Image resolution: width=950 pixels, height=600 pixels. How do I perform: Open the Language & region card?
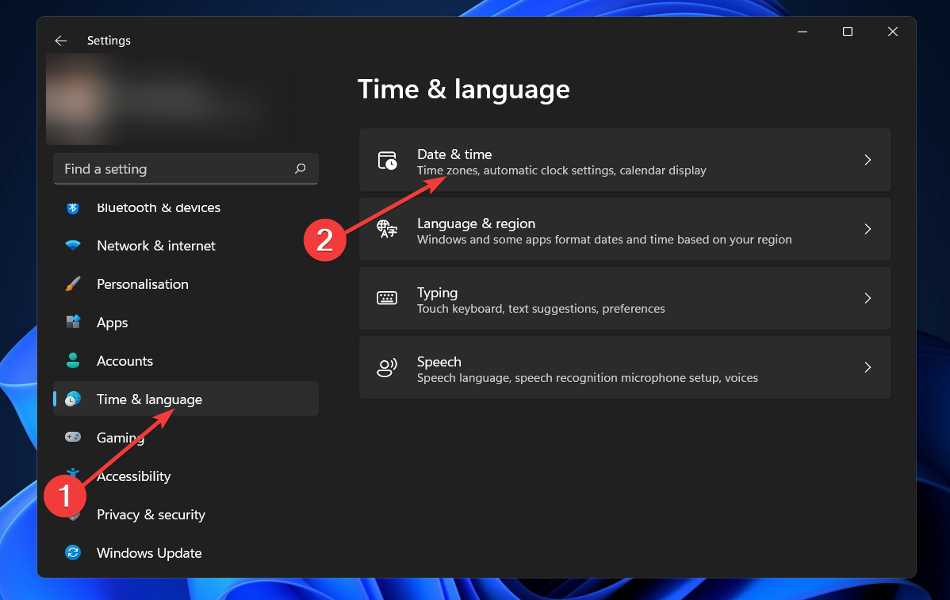click(x=625, y=229)
